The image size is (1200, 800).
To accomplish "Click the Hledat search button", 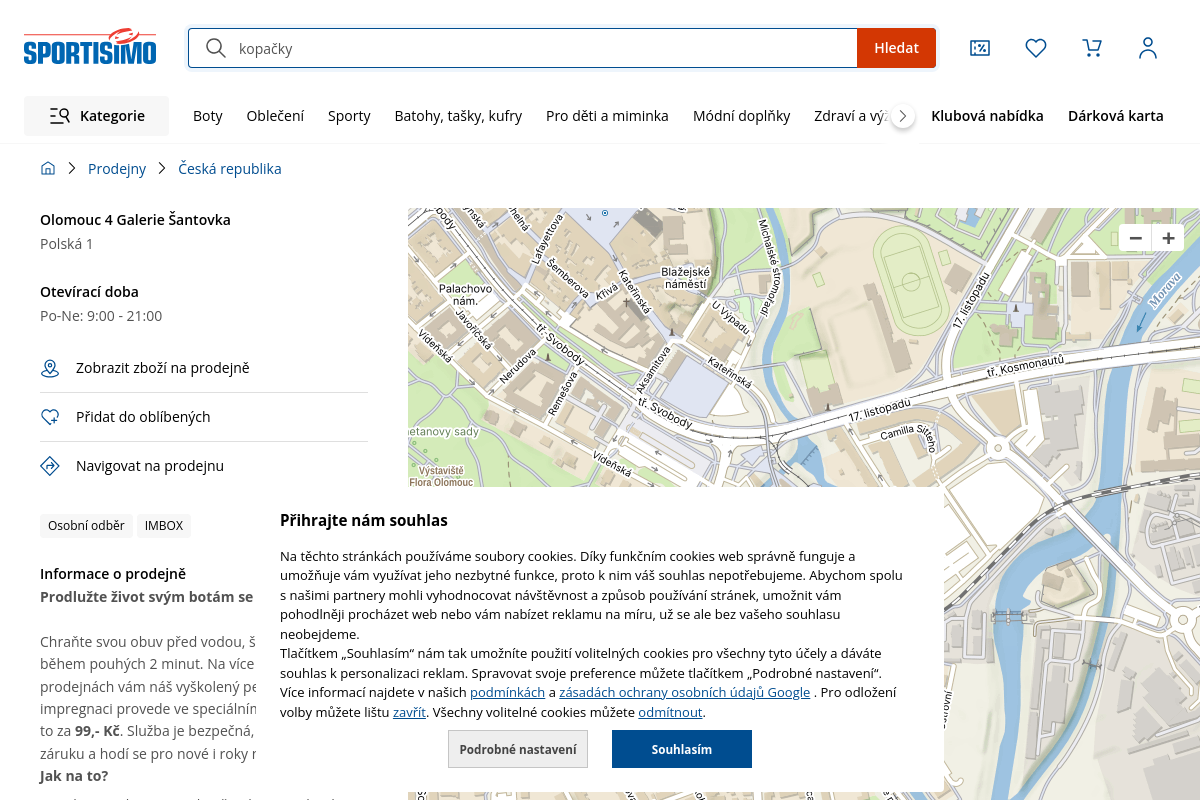I will tap(896, 48).
